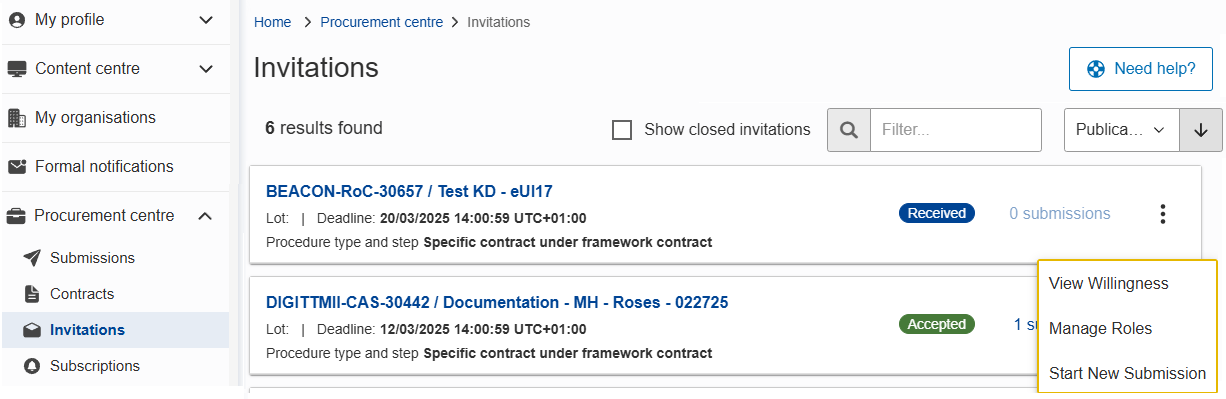Expand the My profile section
Viewport: 1226px width, 399px height.
coord(206,20)
